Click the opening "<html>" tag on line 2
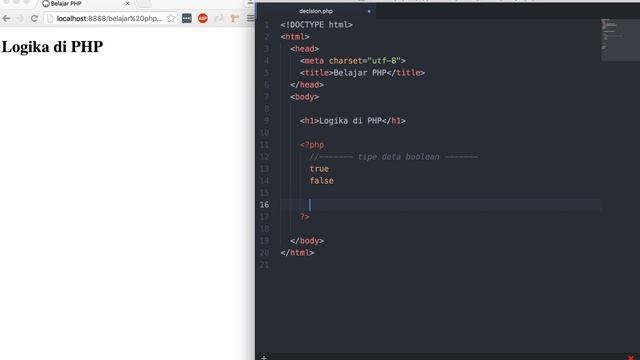 (x=295, y=37)
